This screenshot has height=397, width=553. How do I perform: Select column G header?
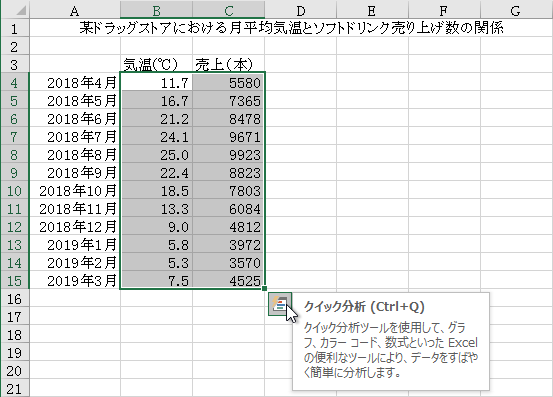(516, 10)
